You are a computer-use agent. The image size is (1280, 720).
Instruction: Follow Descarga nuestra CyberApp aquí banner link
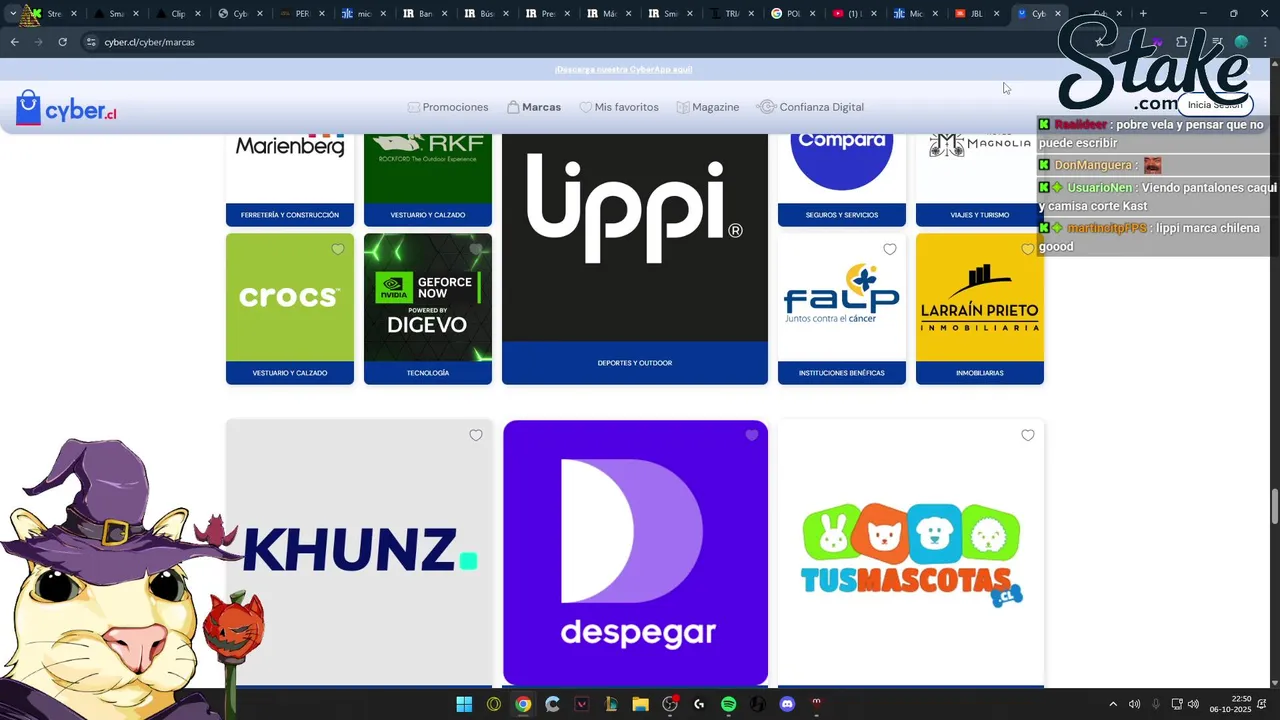[624, 69]
